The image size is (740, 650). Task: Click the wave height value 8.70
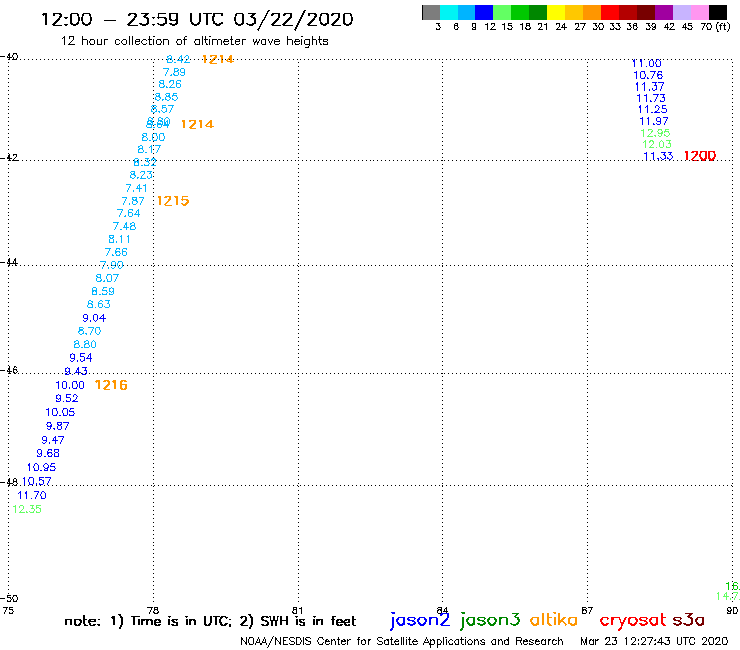click(x=90, y=331)
